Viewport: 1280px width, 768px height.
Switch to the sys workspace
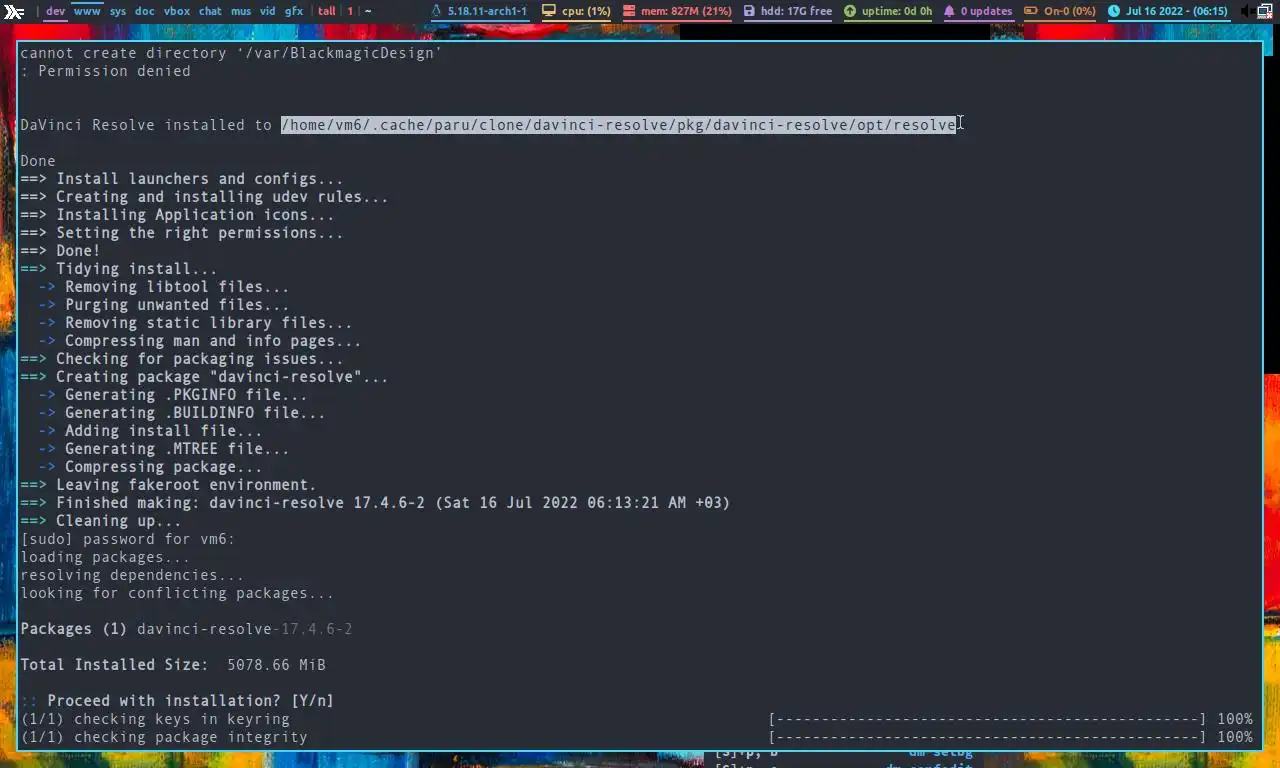118,12
